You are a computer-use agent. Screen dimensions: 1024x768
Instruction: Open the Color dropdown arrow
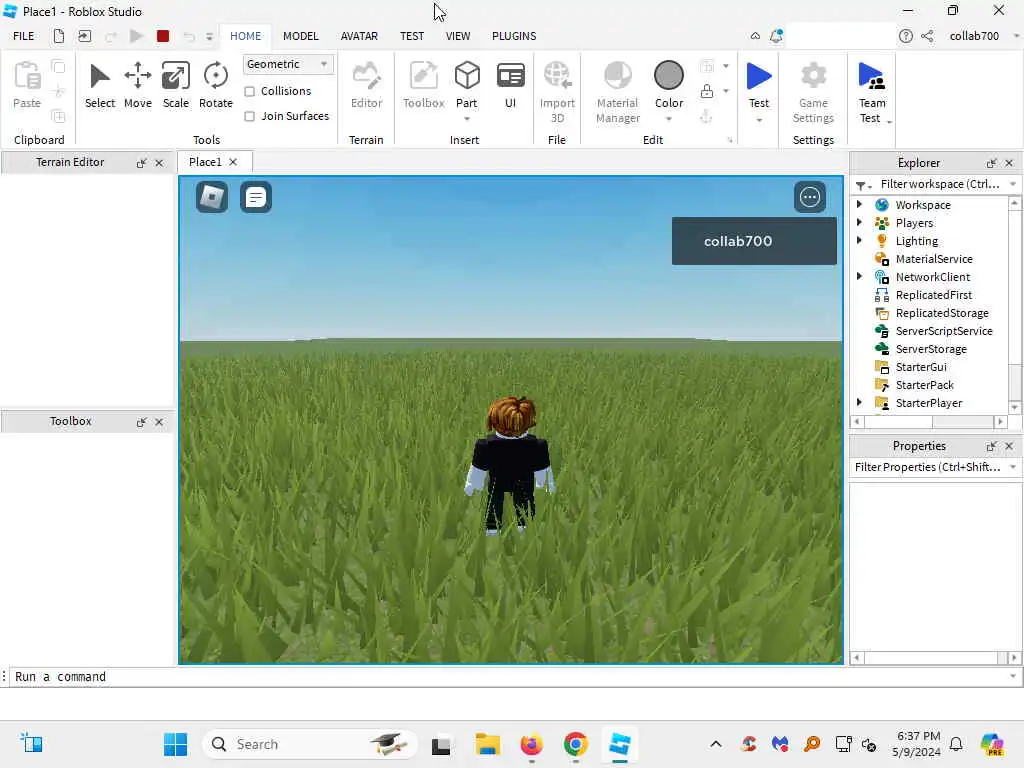(x=669, y=119)
